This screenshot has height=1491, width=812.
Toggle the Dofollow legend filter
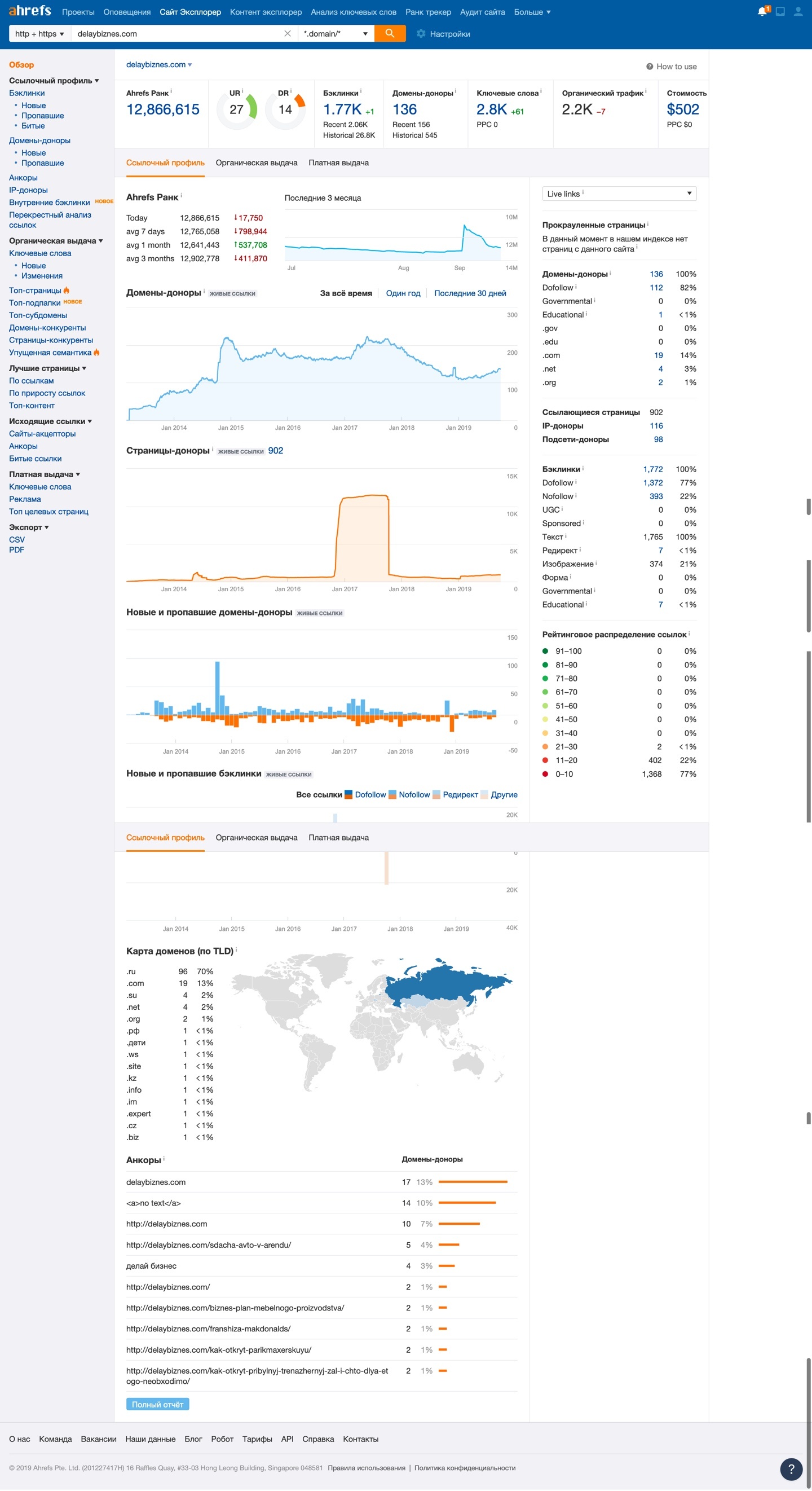click(365, 795)
